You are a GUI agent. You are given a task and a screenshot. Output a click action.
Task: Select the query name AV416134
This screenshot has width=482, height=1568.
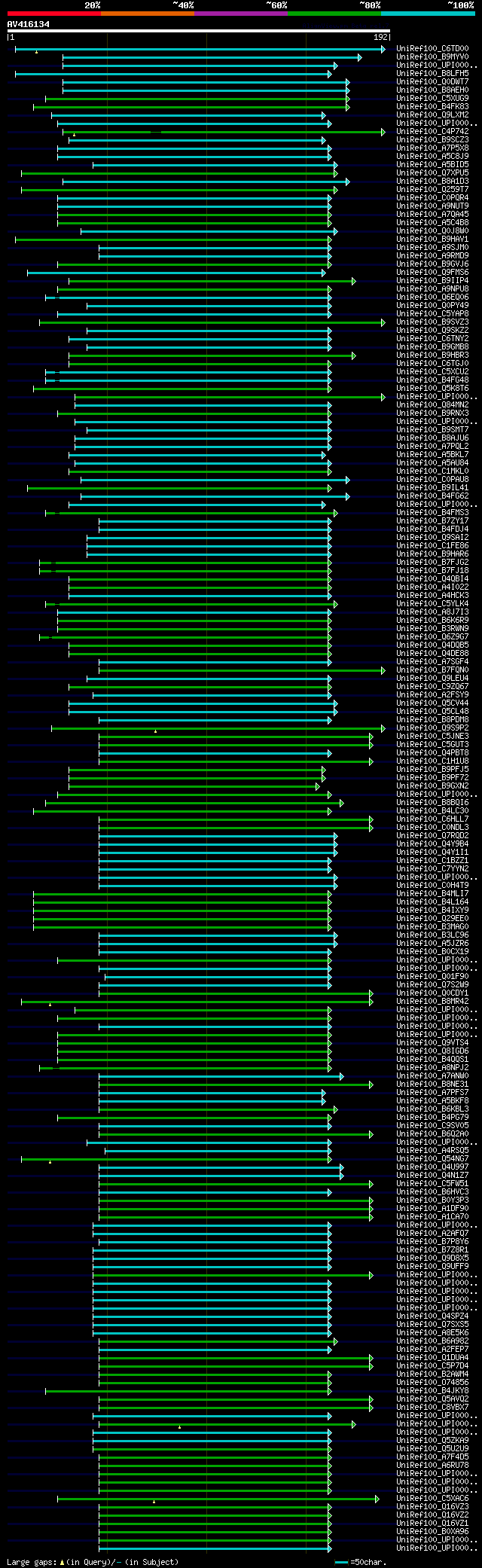(29, 24)
